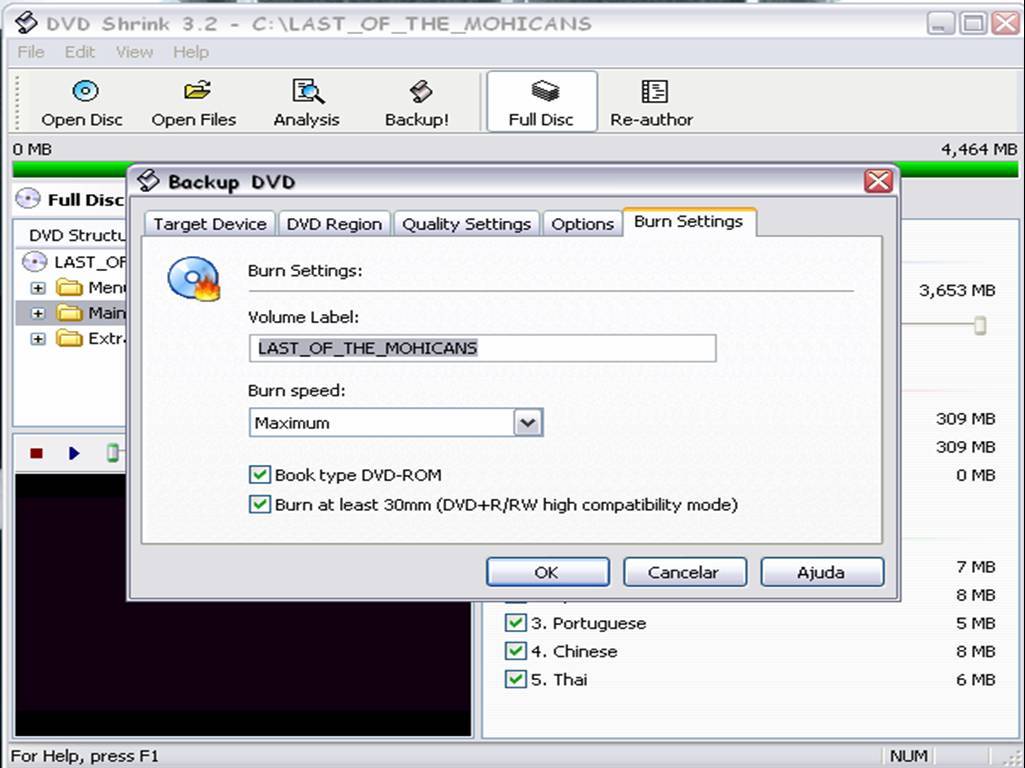Viewport: 1025px width, 768px height.
Task: Click the Menus folder icon in tree
Action: (69, 288)
